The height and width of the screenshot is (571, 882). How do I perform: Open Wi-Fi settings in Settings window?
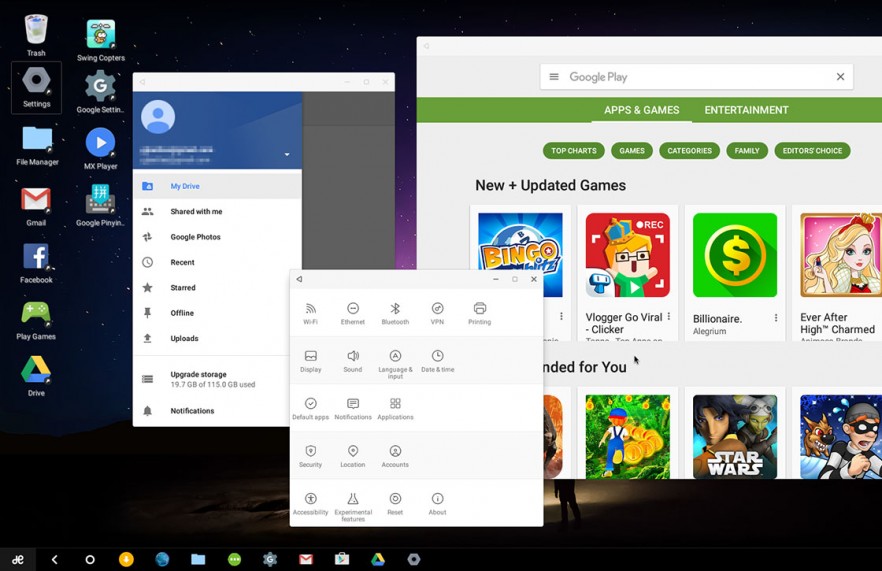[x=310, y=313]
